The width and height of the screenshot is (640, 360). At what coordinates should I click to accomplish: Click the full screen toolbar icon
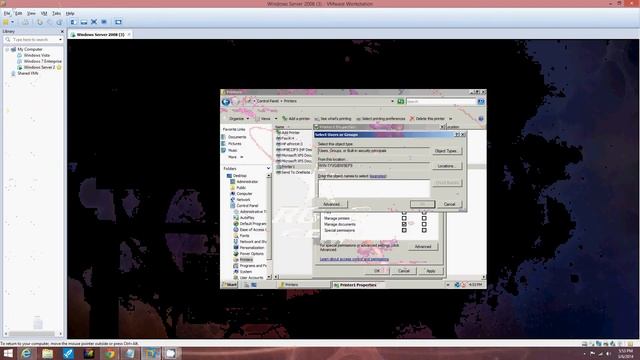[94, 22]
